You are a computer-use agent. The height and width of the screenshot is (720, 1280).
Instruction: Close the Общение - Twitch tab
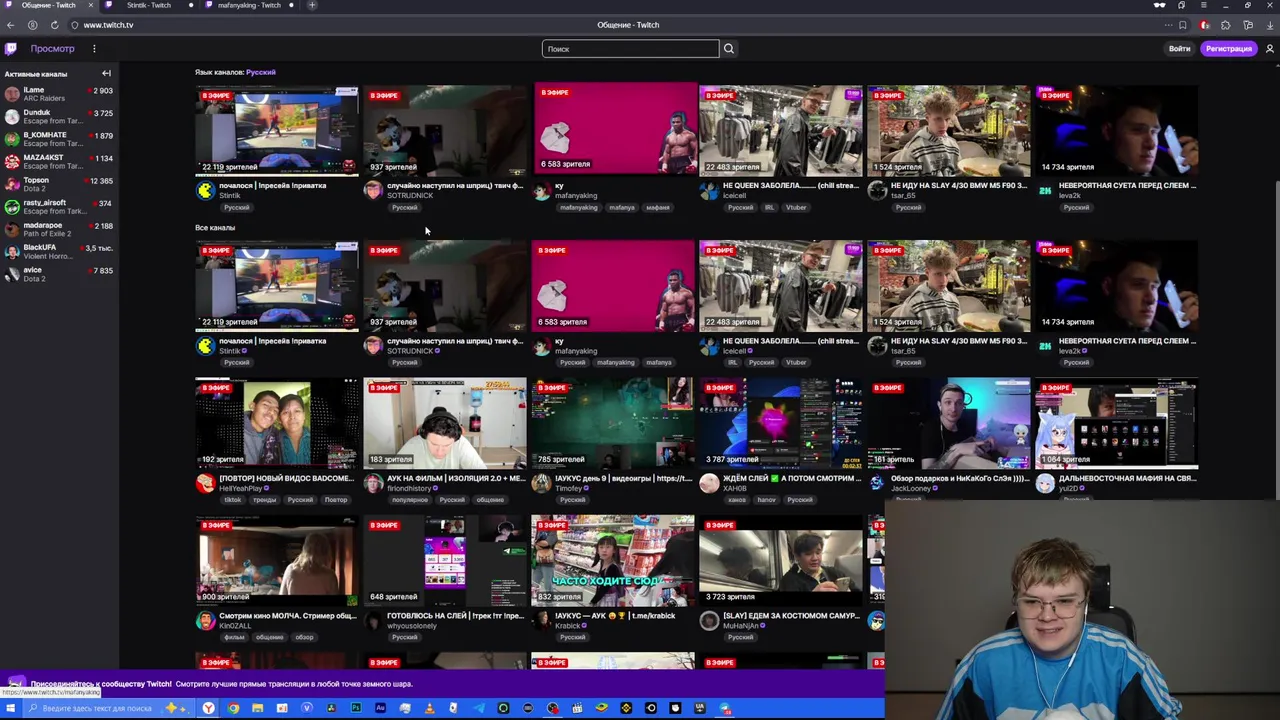click(x=91, y=5)
